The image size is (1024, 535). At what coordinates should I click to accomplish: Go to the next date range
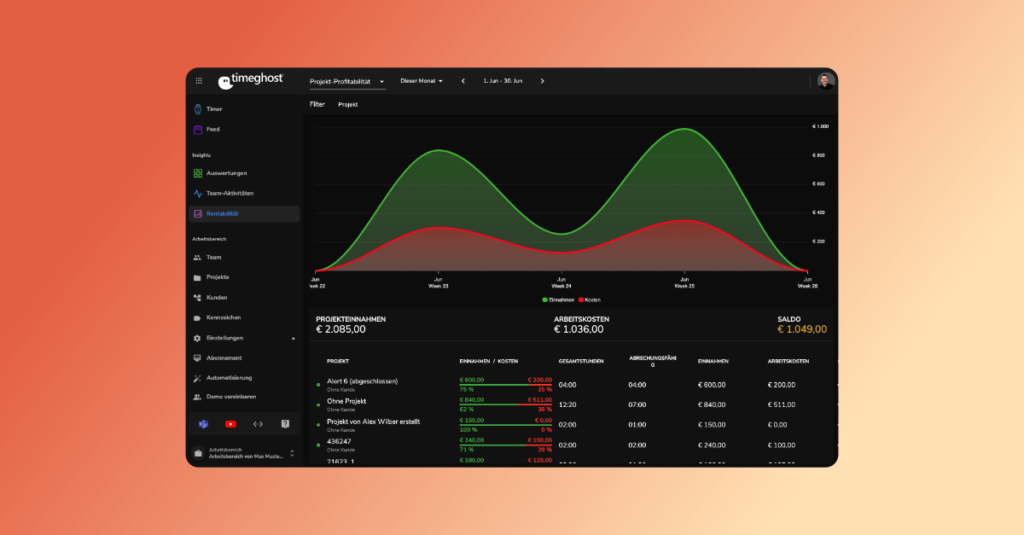coord(542,81)
